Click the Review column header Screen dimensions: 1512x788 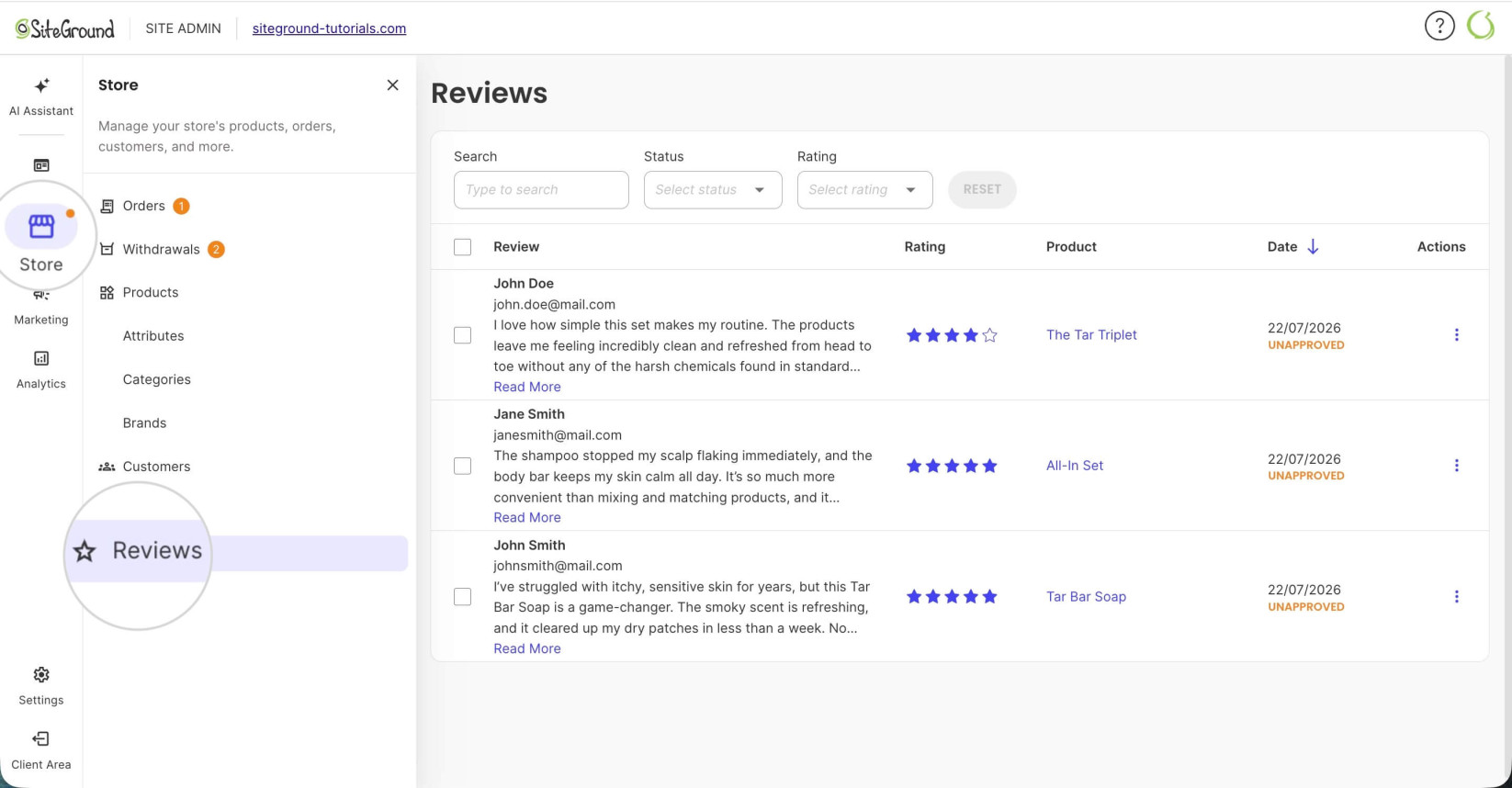click(x=516, y=247)
